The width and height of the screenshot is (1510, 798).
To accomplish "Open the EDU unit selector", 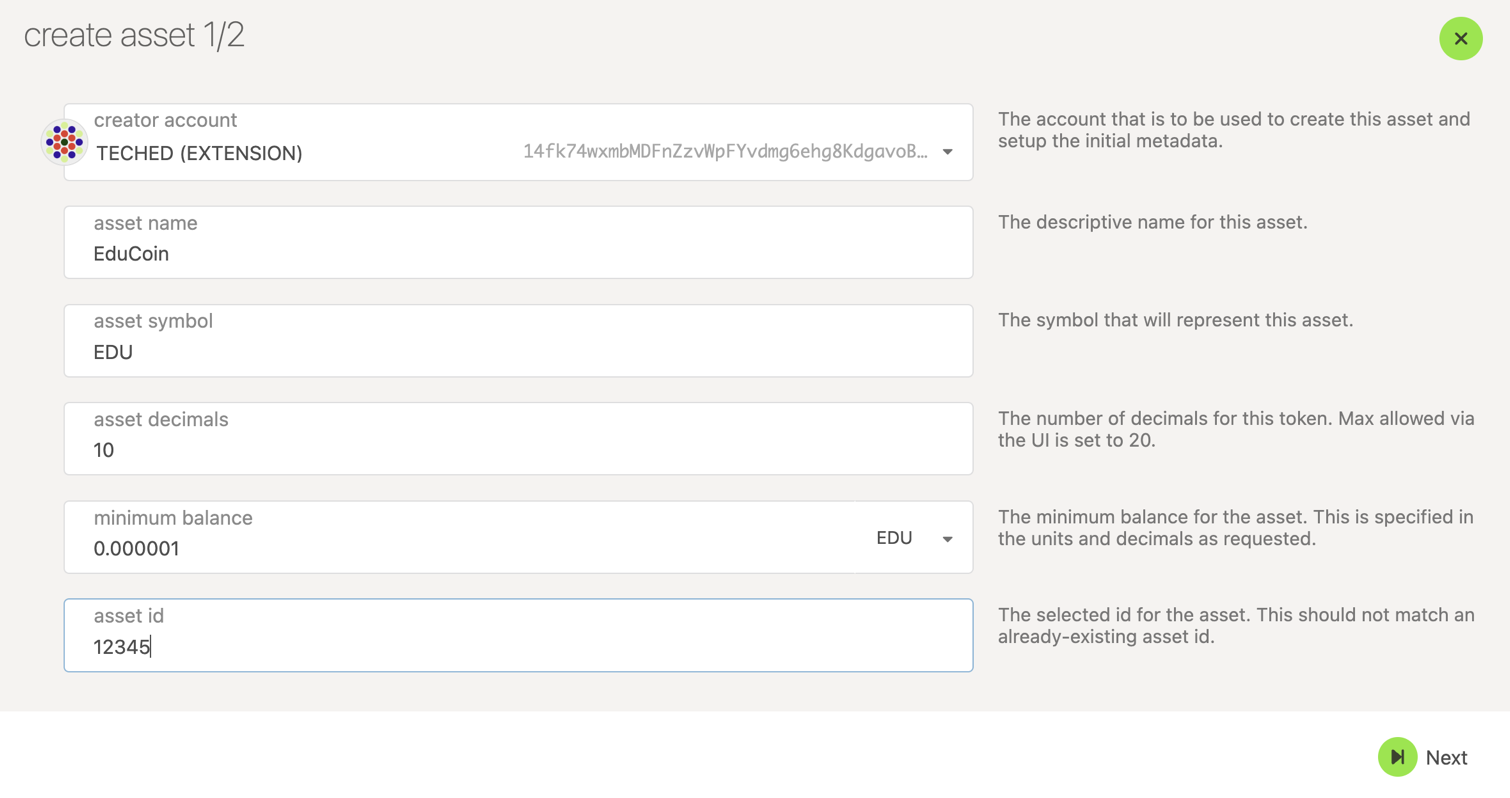I will coord(913,538).
